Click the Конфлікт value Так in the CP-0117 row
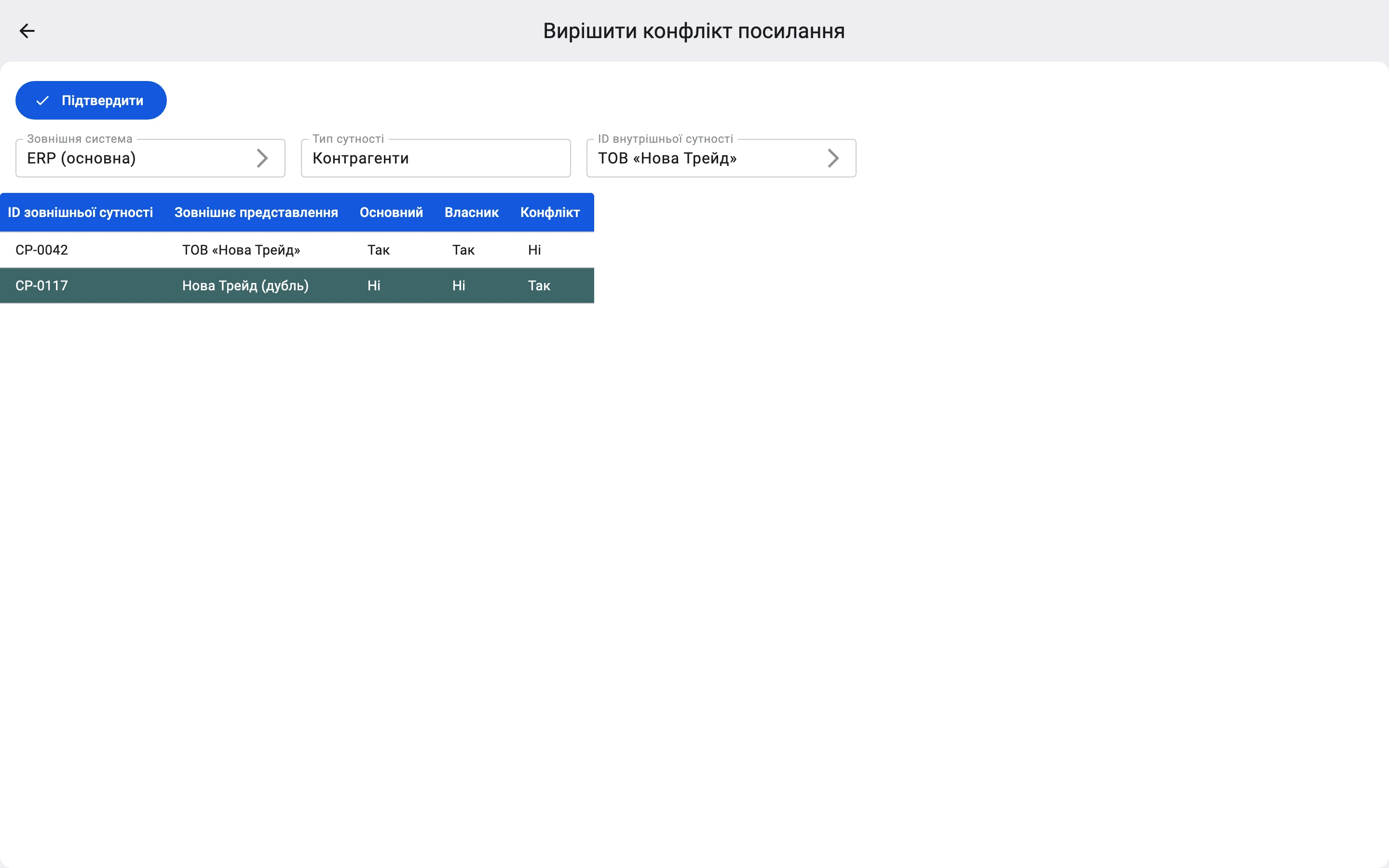This screenshot has height=868, width=1389. (539, 285)
